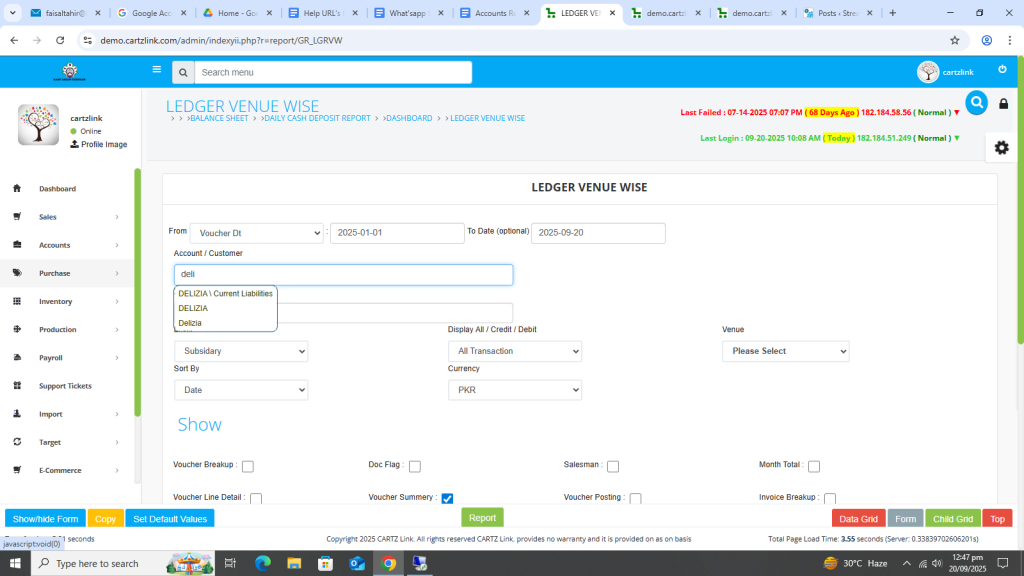
Task: Open BALANCE SHEET breadcrumb link
Action: click(x=219, y=118)
